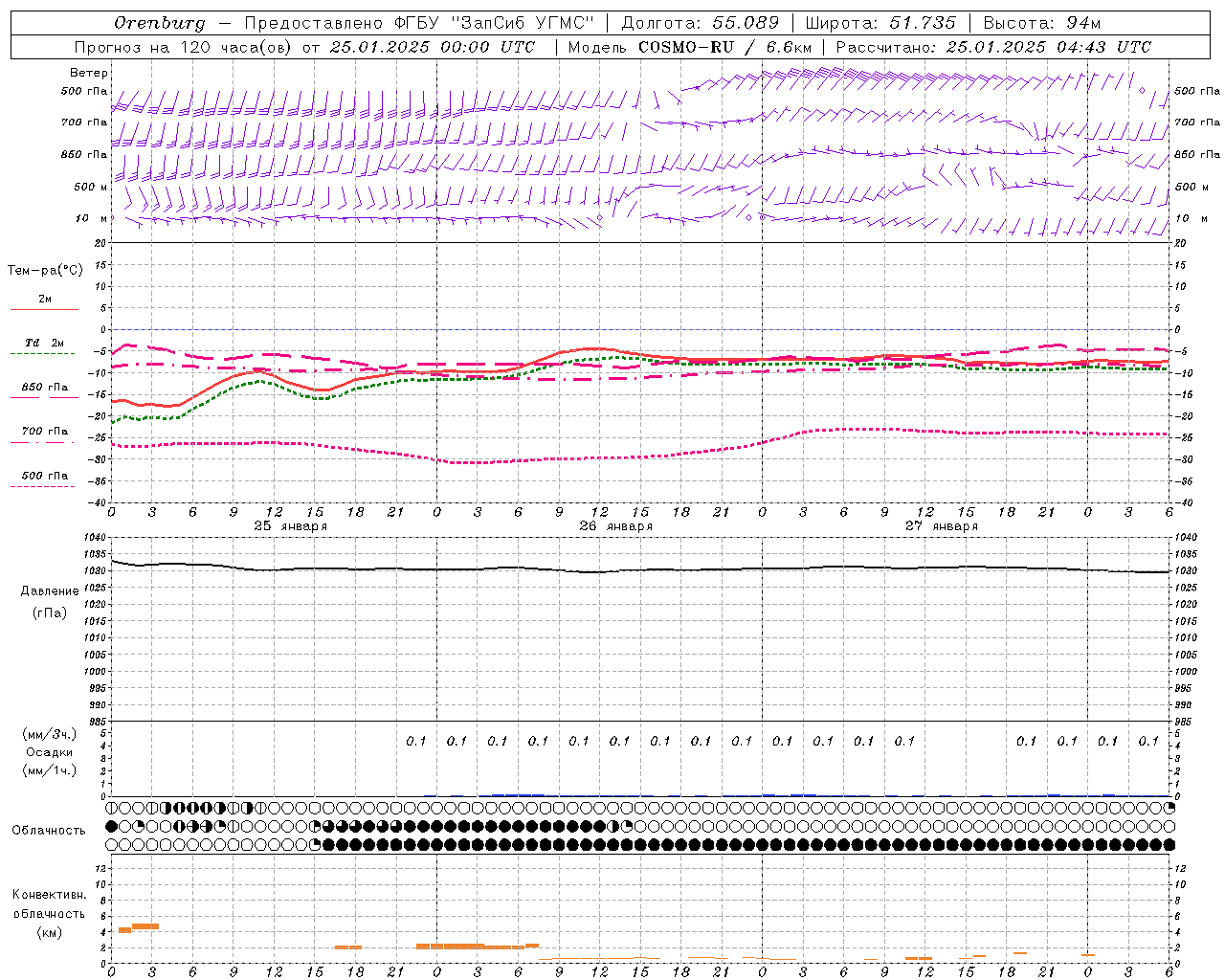1225x980 pixels.
Task: Click the "26 января" date label
Action: tap(615, 526)
